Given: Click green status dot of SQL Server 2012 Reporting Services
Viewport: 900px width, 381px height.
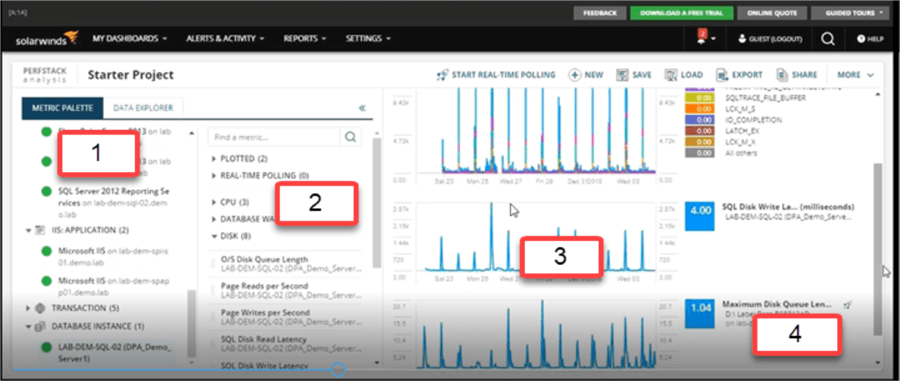Looking at the screenshot, I should pos(46,190).
